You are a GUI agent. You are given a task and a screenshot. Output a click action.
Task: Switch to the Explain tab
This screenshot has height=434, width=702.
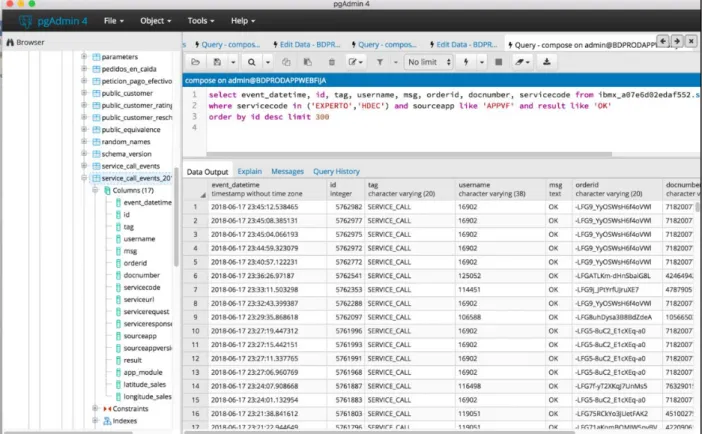249,172
